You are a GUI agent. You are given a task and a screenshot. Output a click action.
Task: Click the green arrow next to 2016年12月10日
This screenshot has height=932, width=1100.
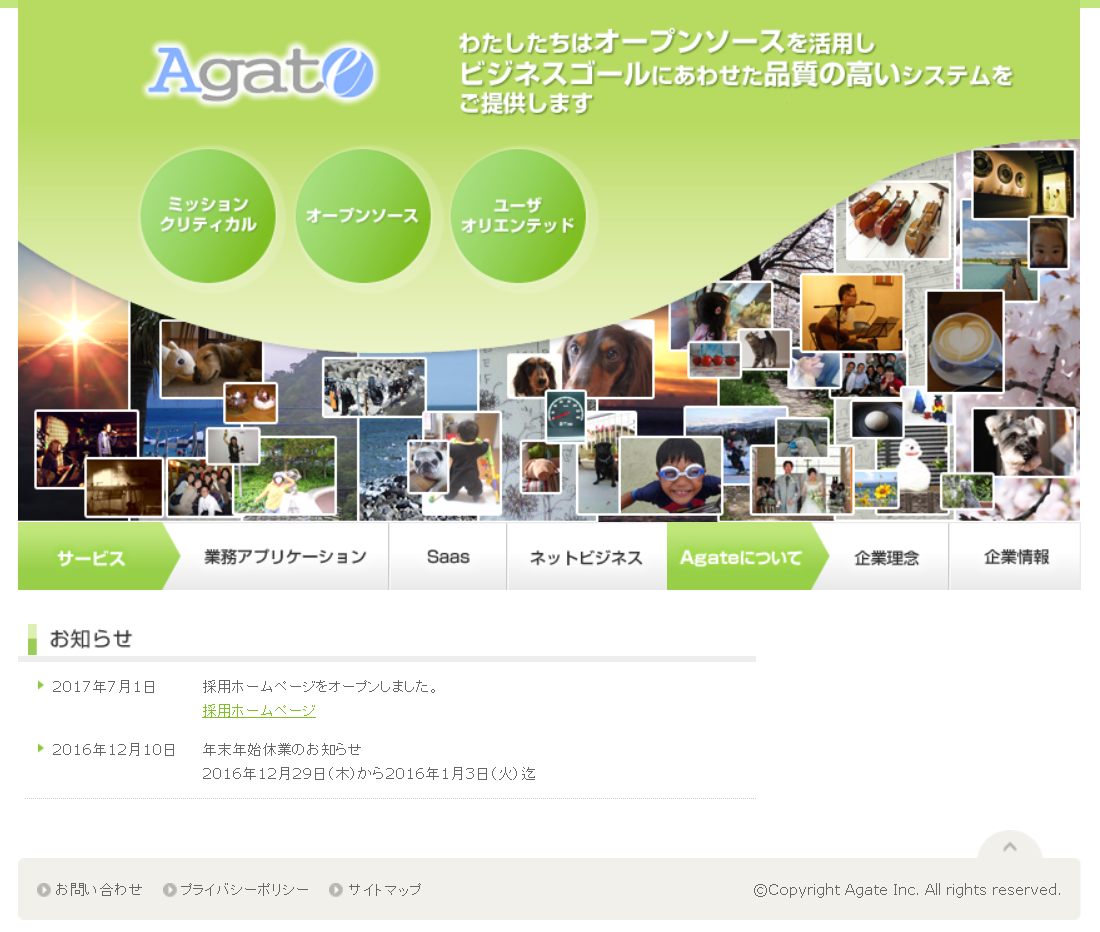click(x=40, y=749)
